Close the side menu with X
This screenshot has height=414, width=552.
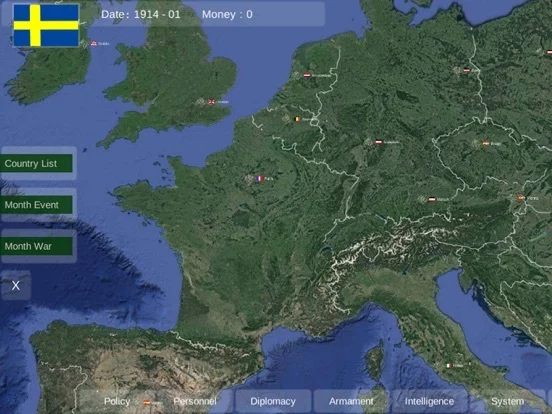coord(15,286)
